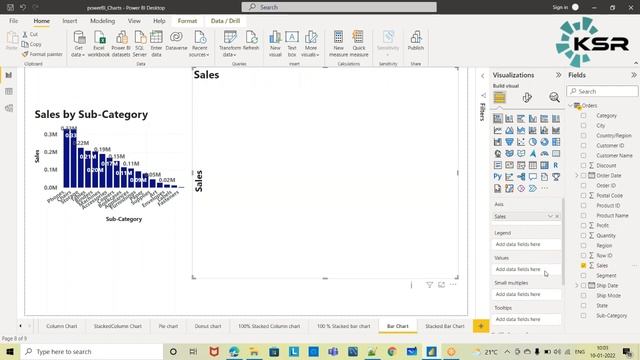Switch to the Pie chart page tab
This screenshot has width=640, height=360.
[x=168, y=326]
